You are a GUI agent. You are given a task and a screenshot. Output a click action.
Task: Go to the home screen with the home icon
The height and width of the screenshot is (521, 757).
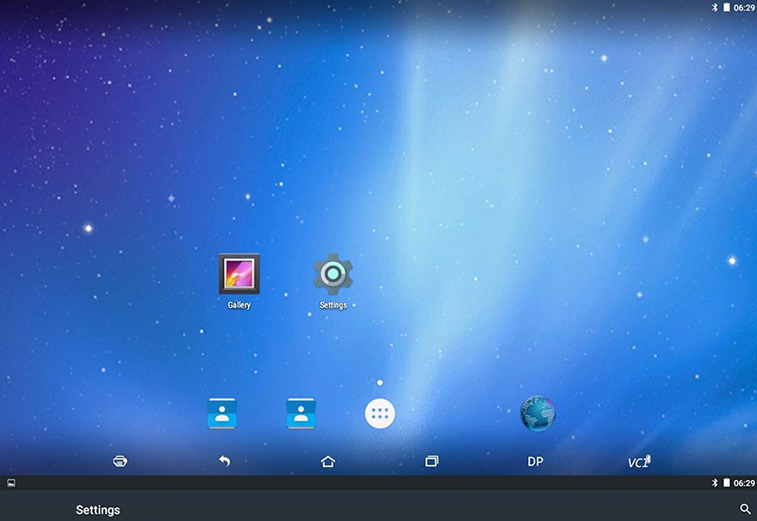[x=328, y=462]
